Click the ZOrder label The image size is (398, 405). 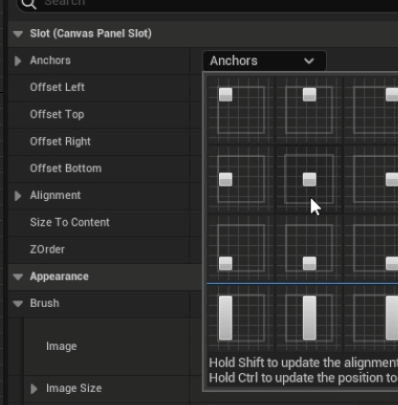coord(47,249)
